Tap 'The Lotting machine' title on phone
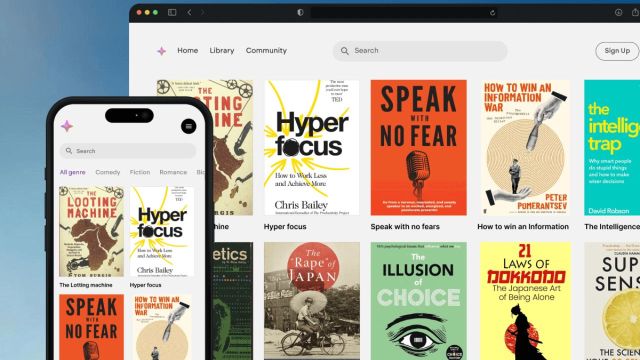640x360 pixels. tap(86, 285)
